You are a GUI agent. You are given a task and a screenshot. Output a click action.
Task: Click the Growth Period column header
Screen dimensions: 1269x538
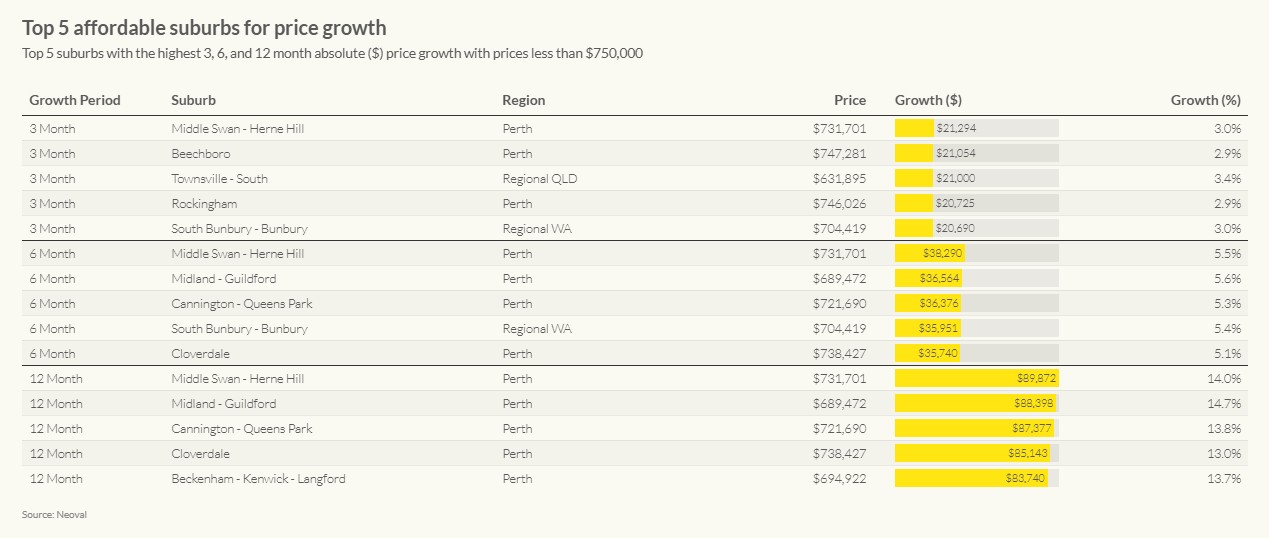75,100
